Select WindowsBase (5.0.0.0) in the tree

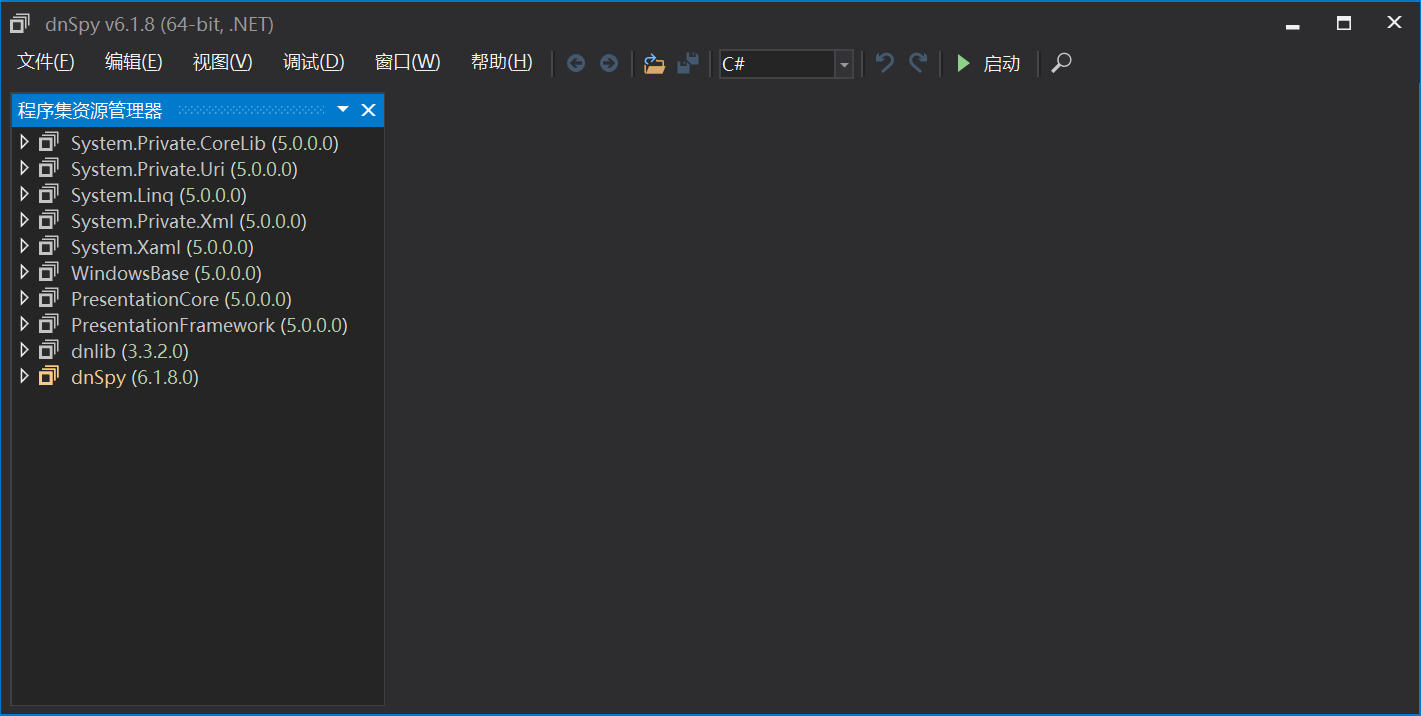pyautogui.click(x=166, y=273)
